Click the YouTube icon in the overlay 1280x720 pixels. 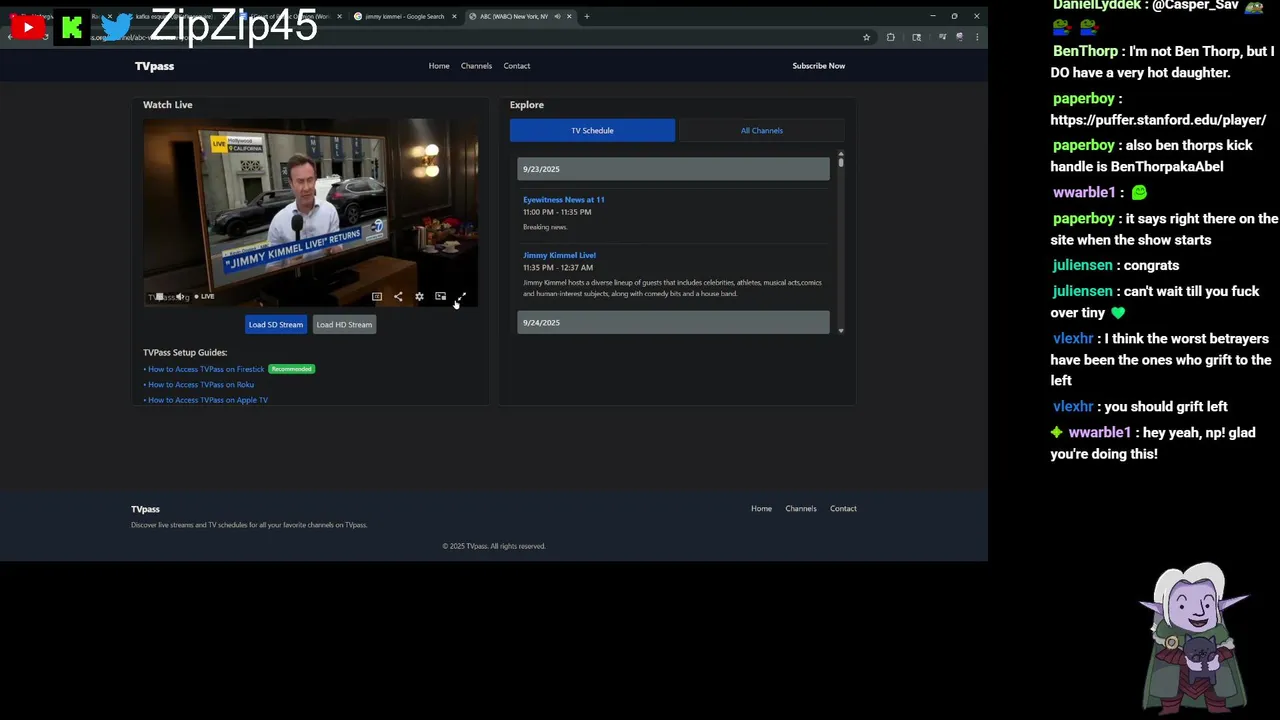tap(27, 28)
